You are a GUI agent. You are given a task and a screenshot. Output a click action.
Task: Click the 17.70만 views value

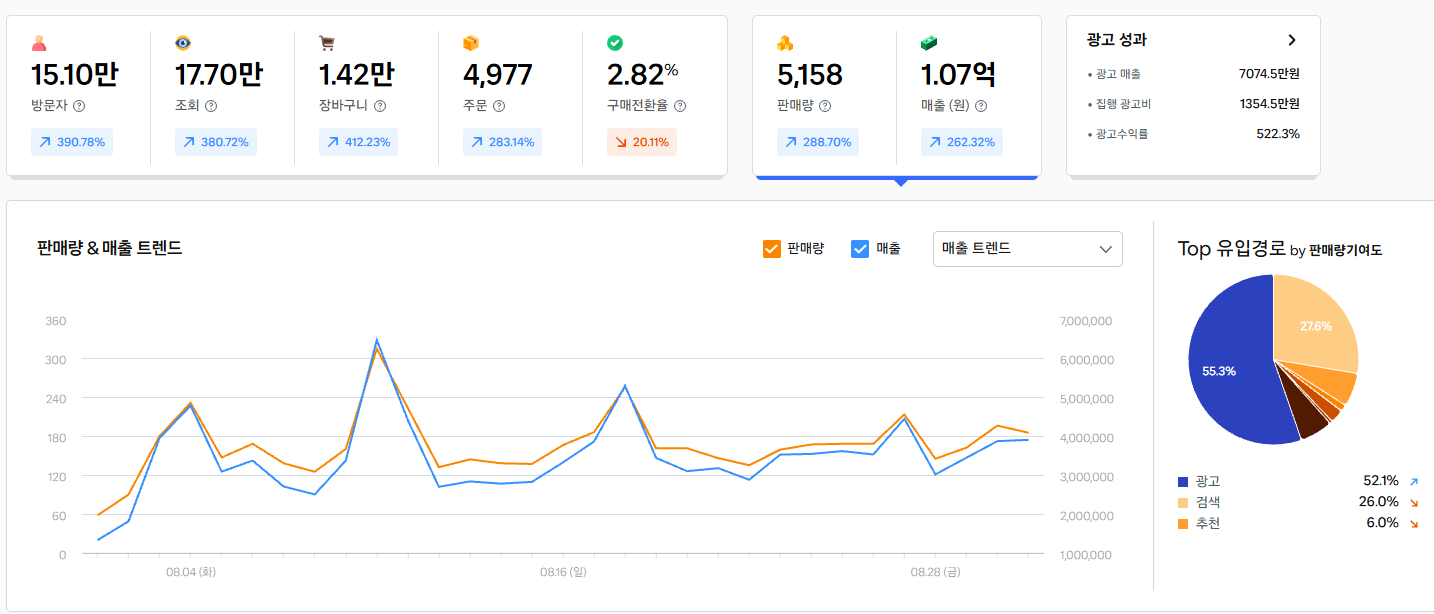tap(219, 75)
